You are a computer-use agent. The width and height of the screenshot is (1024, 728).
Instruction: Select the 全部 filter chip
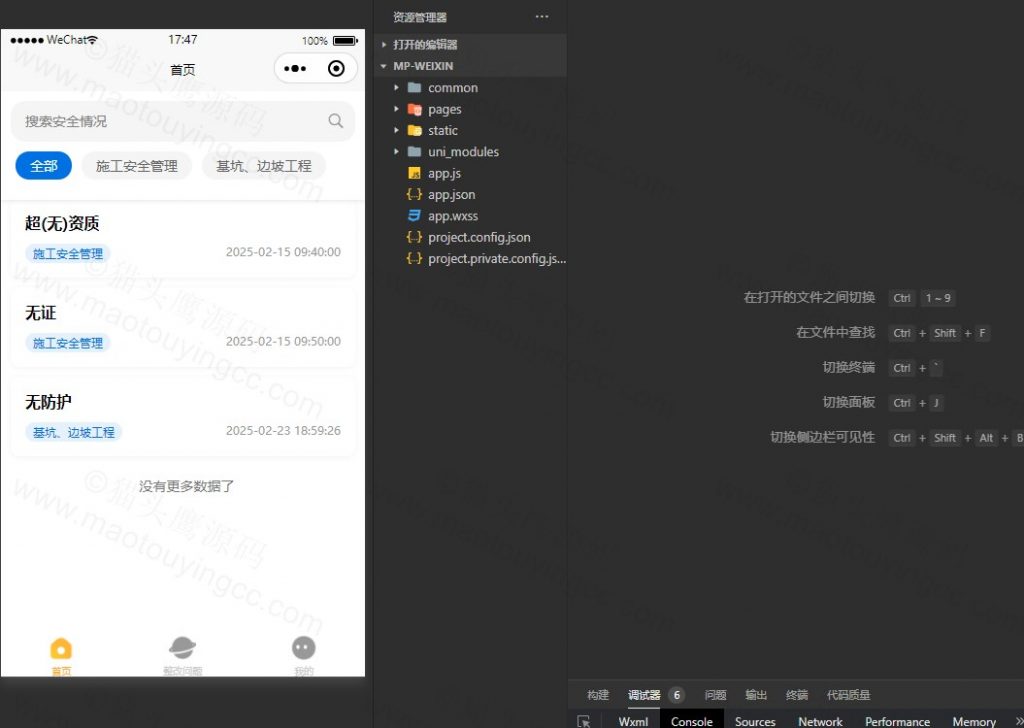click(44, 166)
